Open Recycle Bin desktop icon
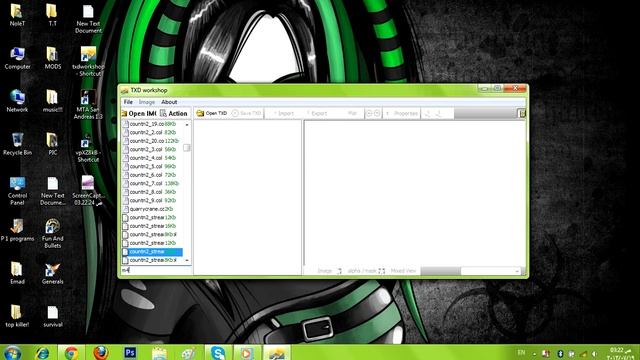640x360 pixels. point(17,144)
